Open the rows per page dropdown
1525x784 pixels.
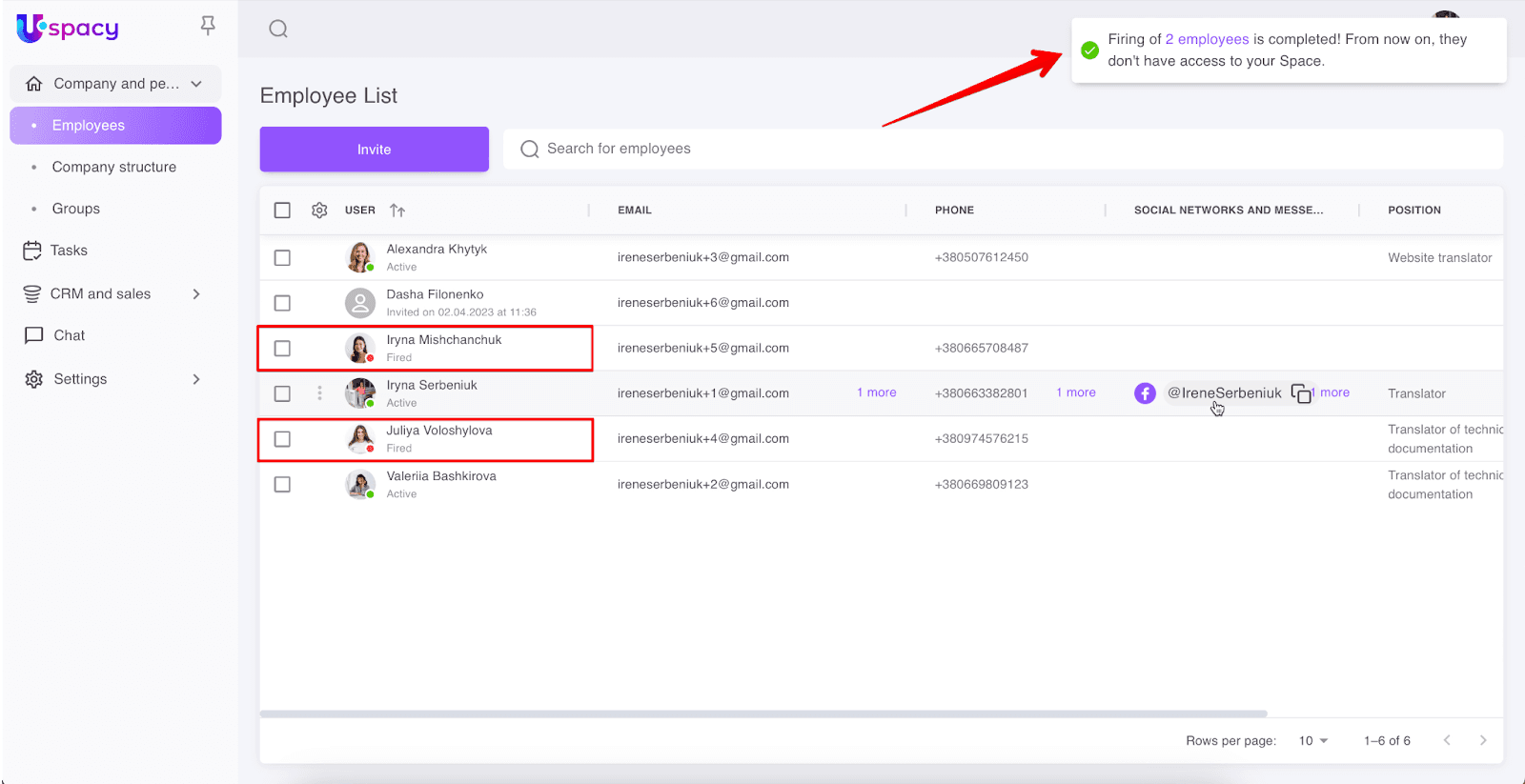(x=1313, y=741)
